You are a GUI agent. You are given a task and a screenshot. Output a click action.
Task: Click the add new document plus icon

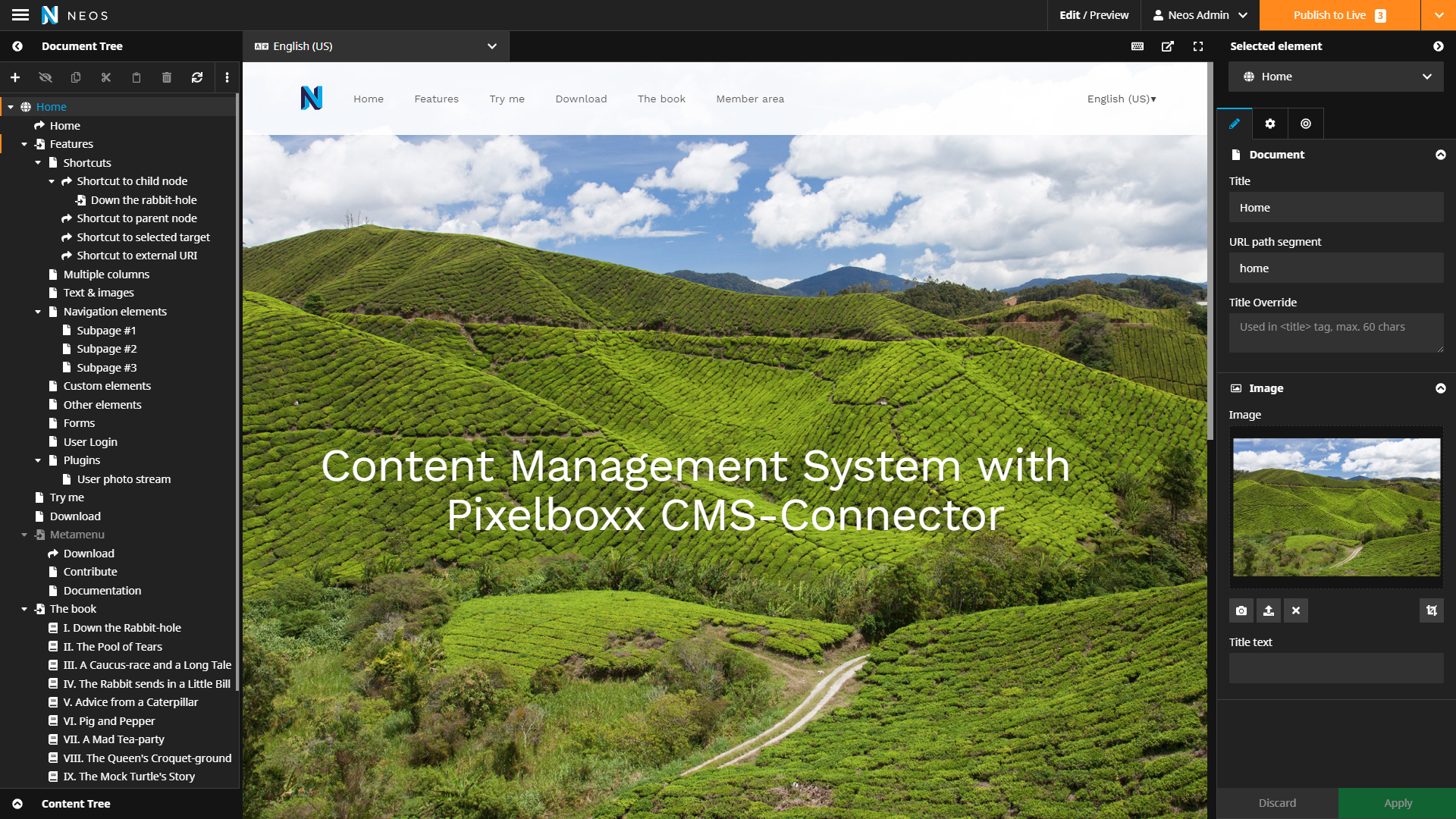pyautogui.click(x=15, y=77)
